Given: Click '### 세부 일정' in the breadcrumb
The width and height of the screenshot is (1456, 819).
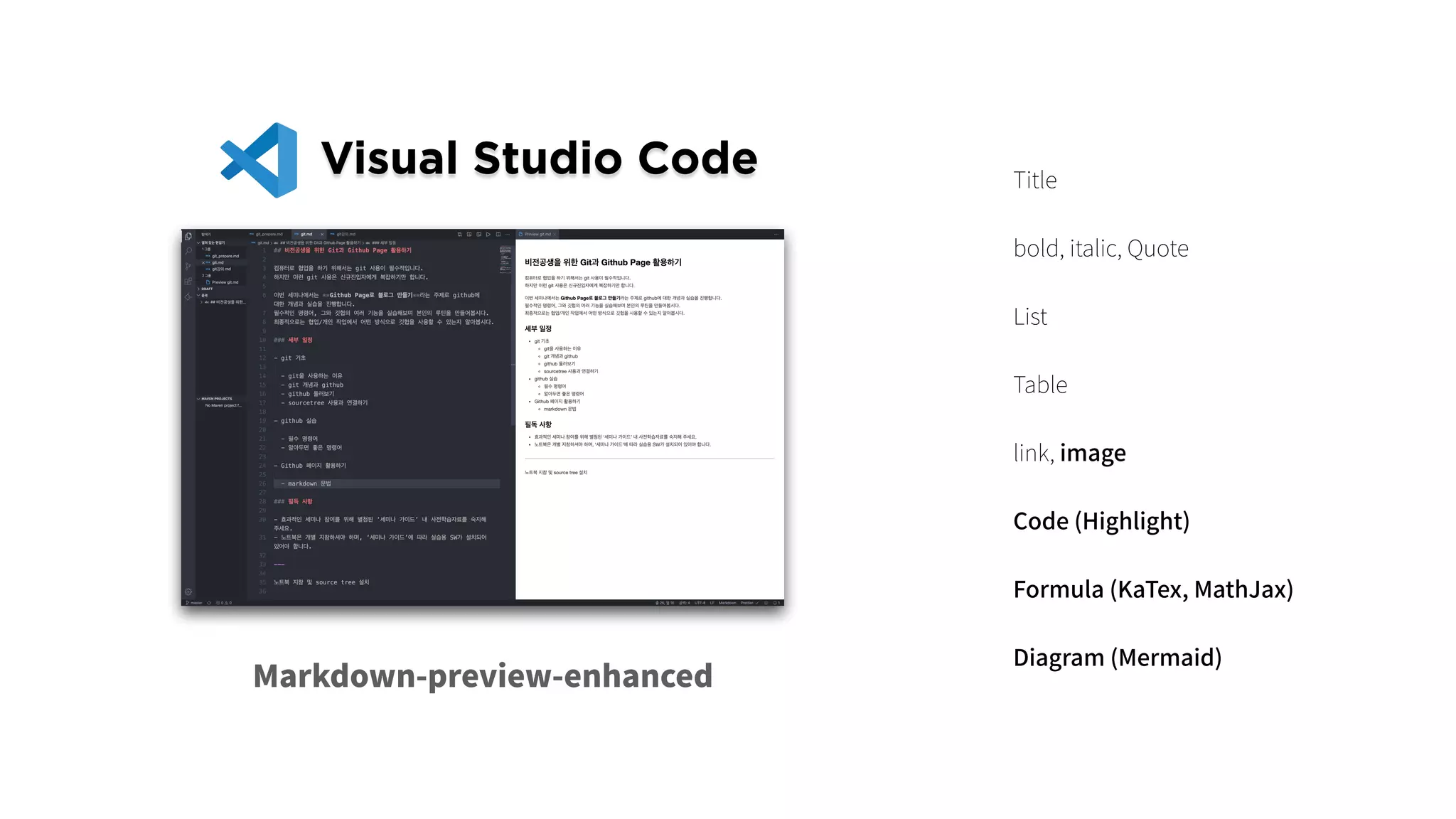Looking at the screenshot, I should tap(383, 242).
